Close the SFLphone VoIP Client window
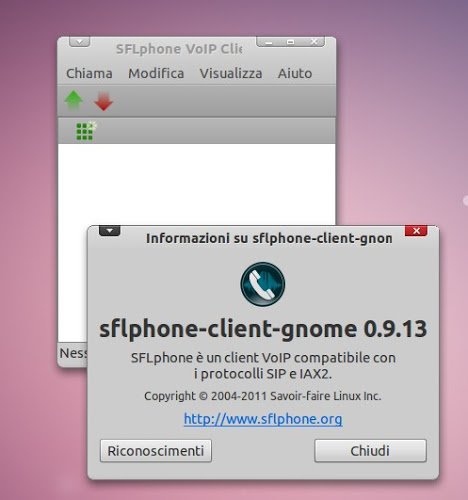The width and height of the screenshot is (468, 500). pos(313,42)
